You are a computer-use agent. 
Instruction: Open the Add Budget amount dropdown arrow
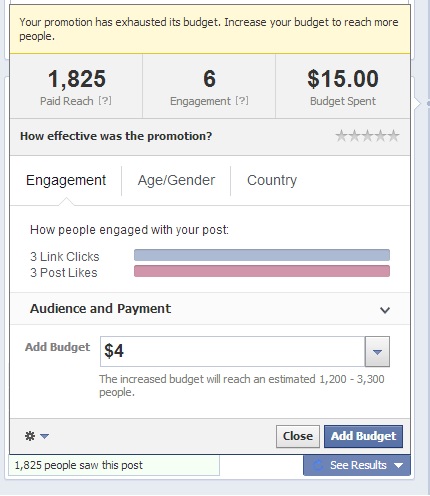click(x=377, y=352)
